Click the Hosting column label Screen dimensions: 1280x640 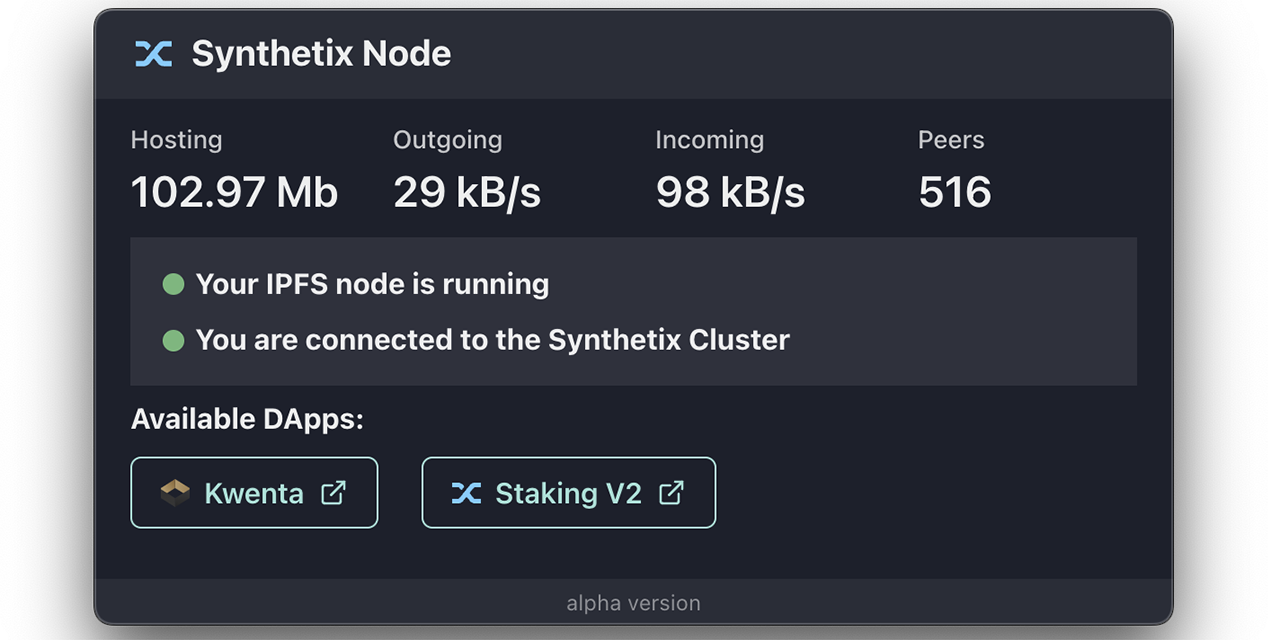coord(176,140)
